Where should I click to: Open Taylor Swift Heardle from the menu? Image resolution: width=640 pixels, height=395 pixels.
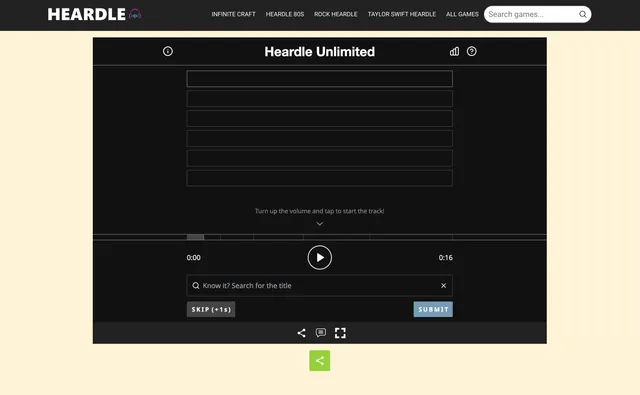[x=402, y=14]
